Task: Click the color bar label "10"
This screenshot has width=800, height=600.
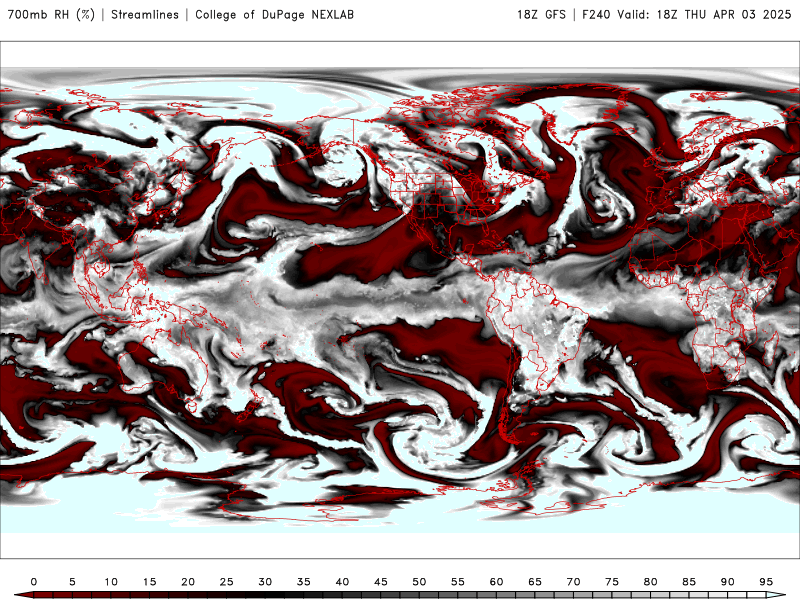Action: pyautogui.click(x=111, y=582)
